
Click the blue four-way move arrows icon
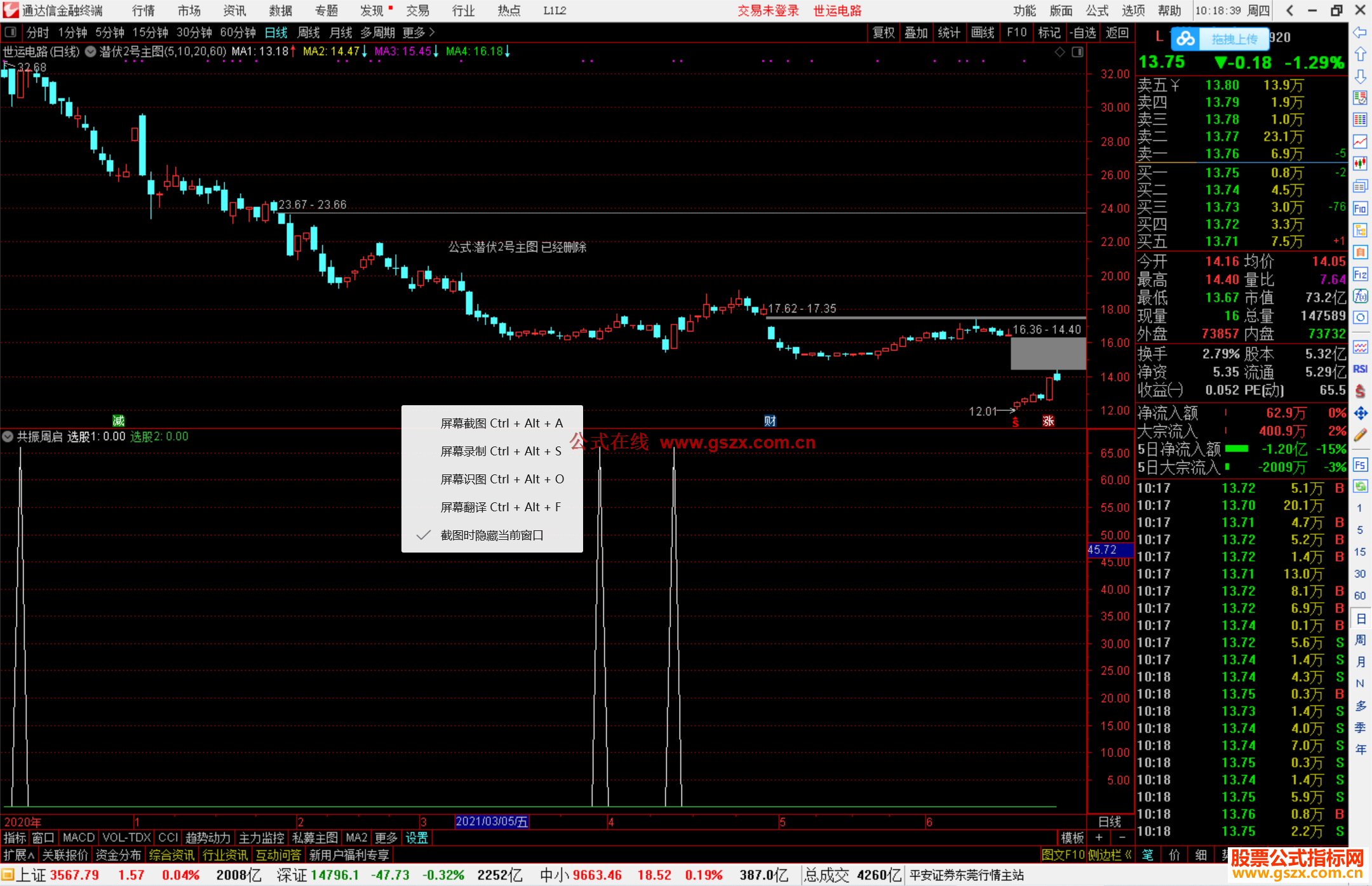click(x=1360, y=413)
